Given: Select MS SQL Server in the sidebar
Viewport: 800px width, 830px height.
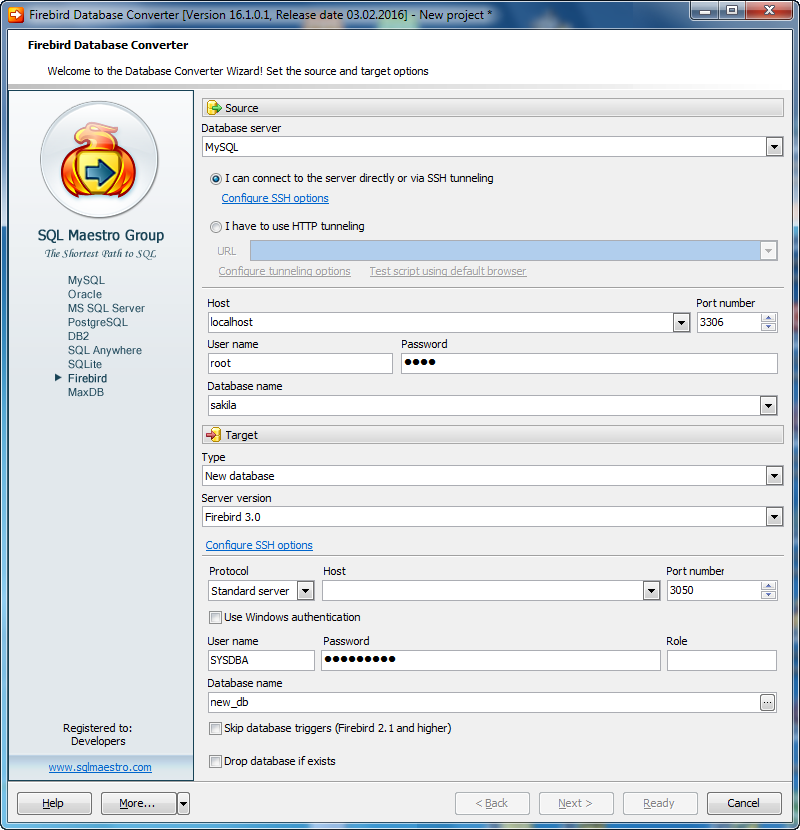Looking at the screenshot, I should [x=106, y=308].
